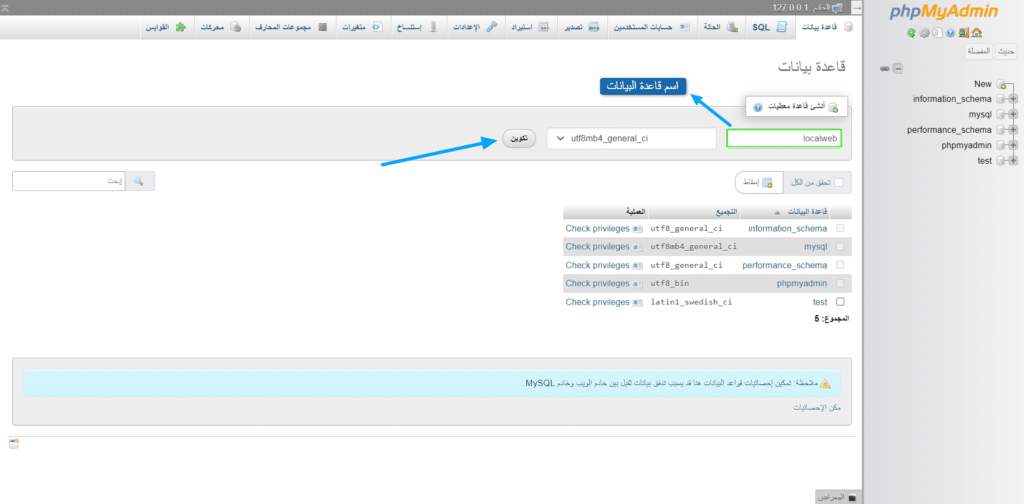Screen dimensions: 1024x504
Task: Click the server icon next to 127.0.0.1
Action: tap(837, 7)
